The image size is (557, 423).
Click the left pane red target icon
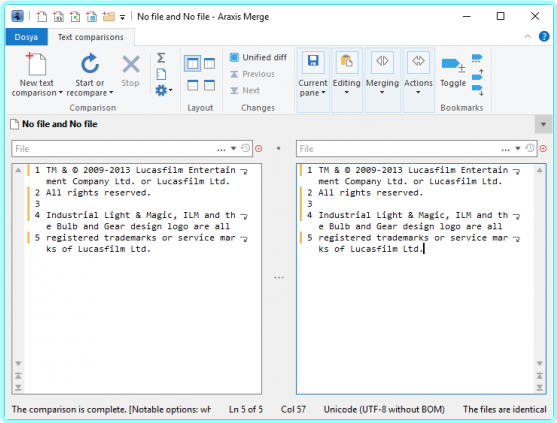(x=259, y=148)
